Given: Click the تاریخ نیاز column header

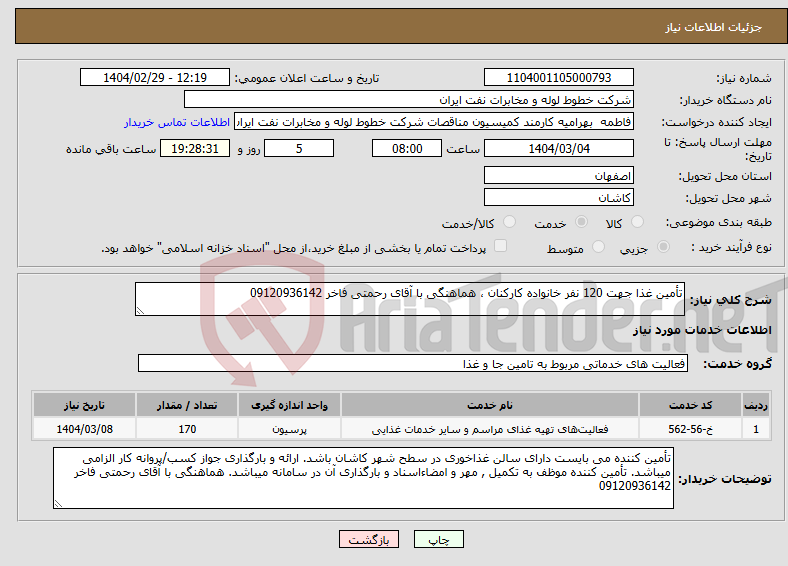Looking at the screenshot, I should point(84,405).
